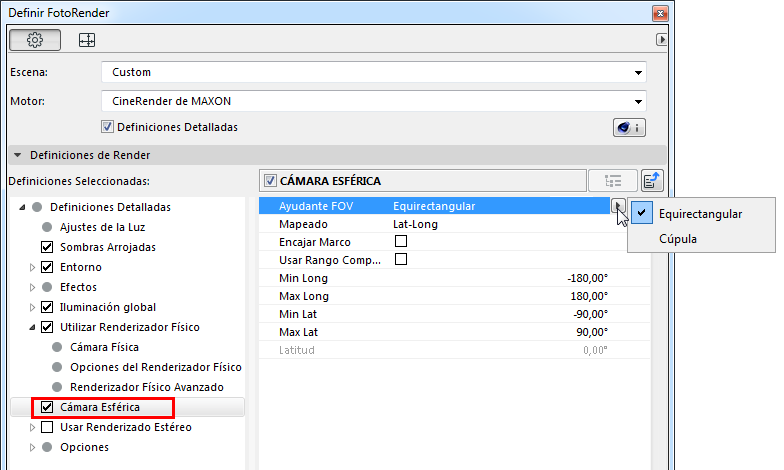Viewport: 784px width, 470px height.
Task: Click Latitud value 0,00°
Action: coord(595,350)
